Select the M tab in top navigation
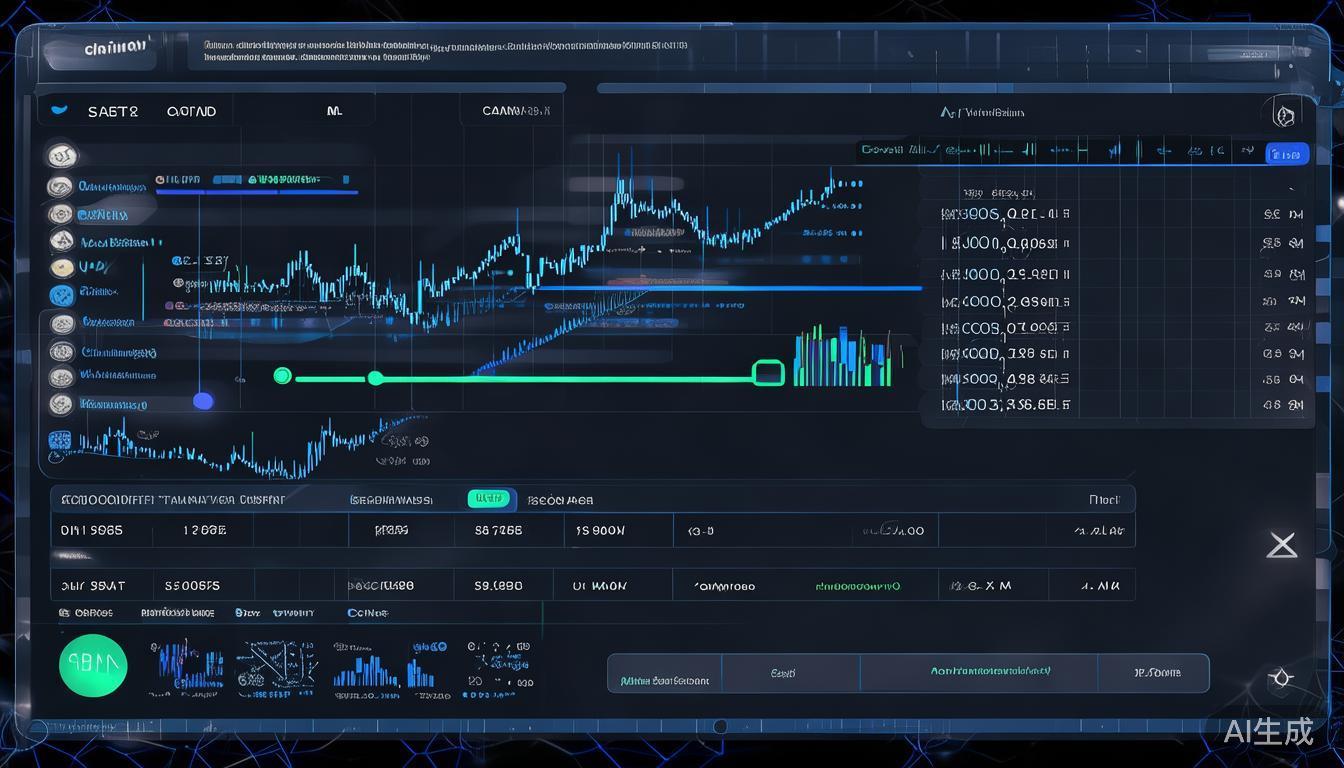This screenshot has height=768, width=1344. 335,111
